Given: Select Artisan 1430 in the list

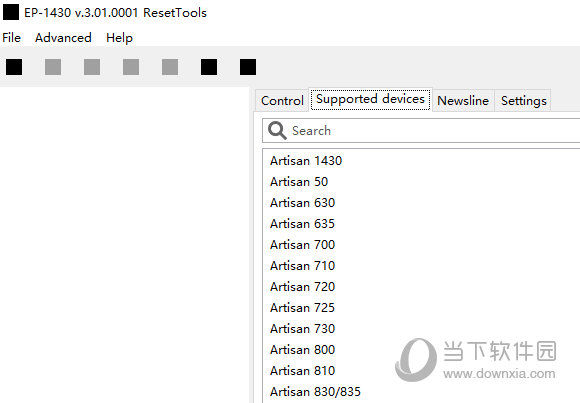Looking at the screenshot, I should [x=306, y=161].
